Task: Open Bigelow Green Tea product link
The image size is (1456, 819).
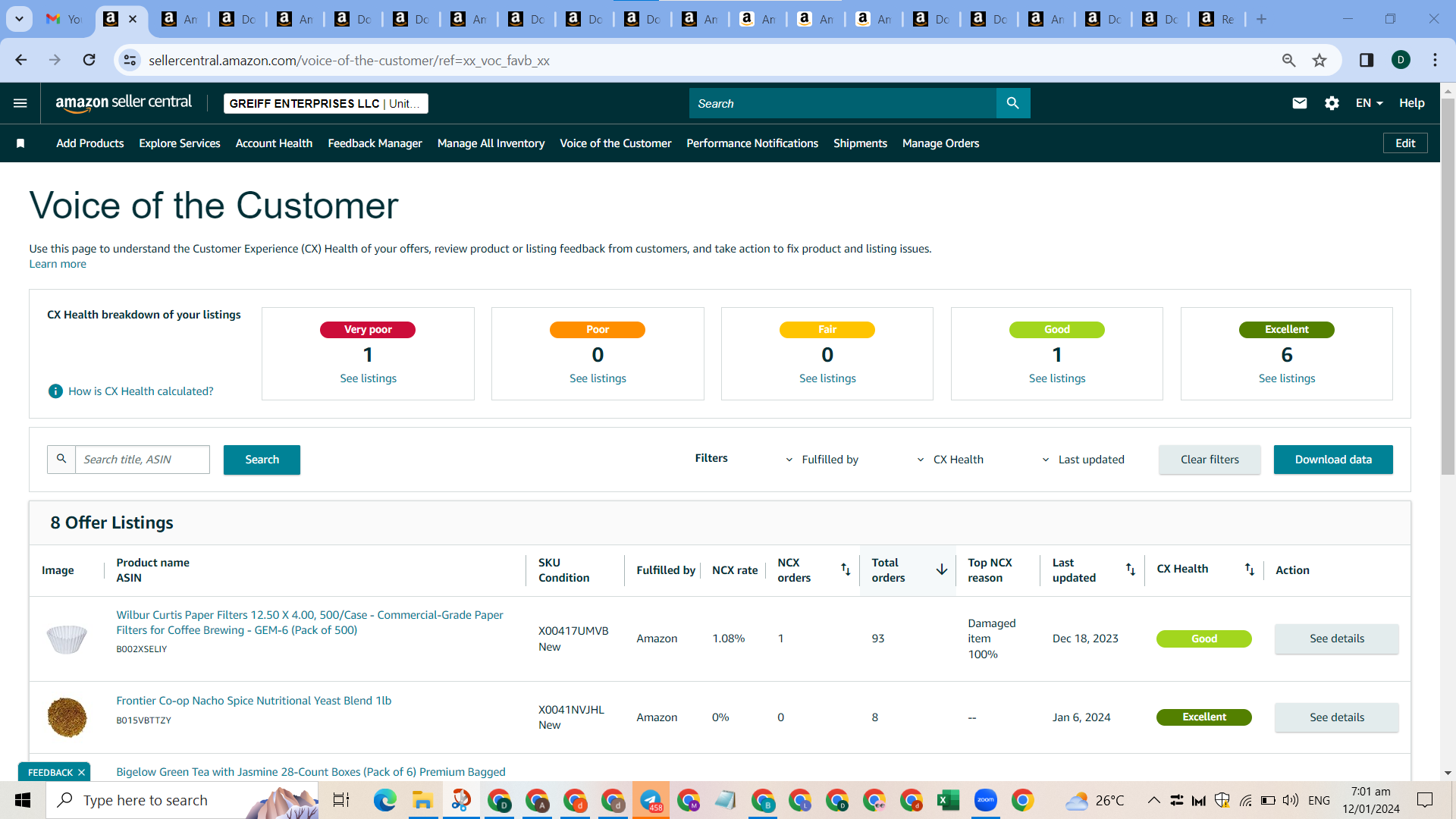Action: (311, 772)
